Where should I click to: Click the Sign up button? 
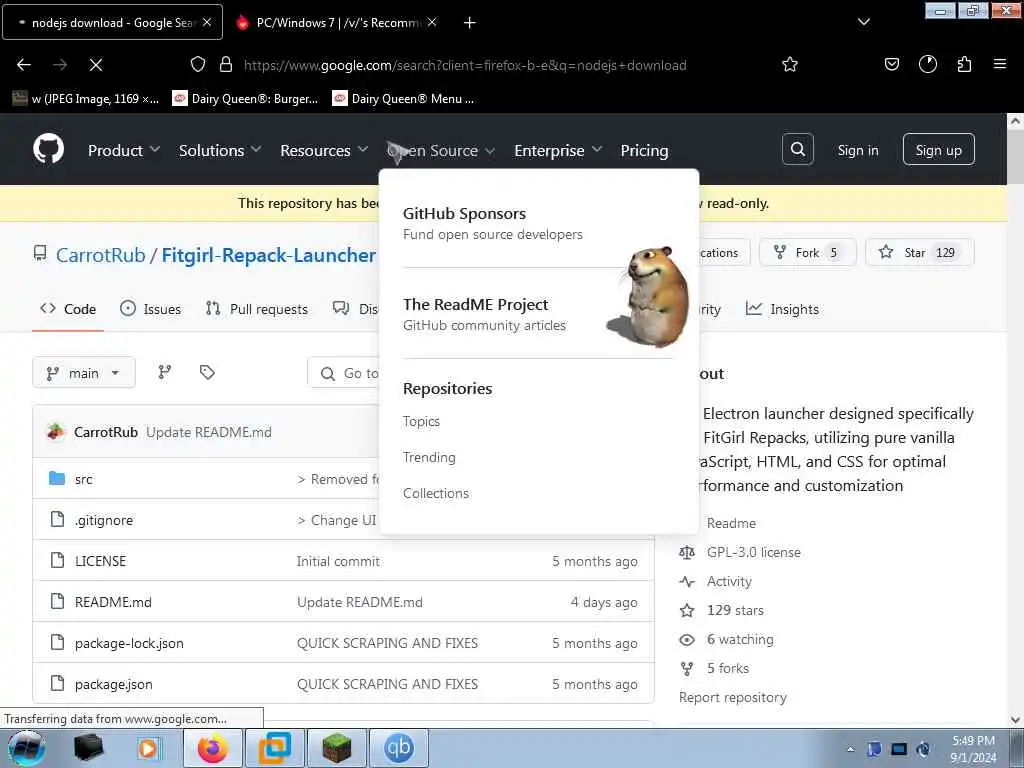coord(938,150)
